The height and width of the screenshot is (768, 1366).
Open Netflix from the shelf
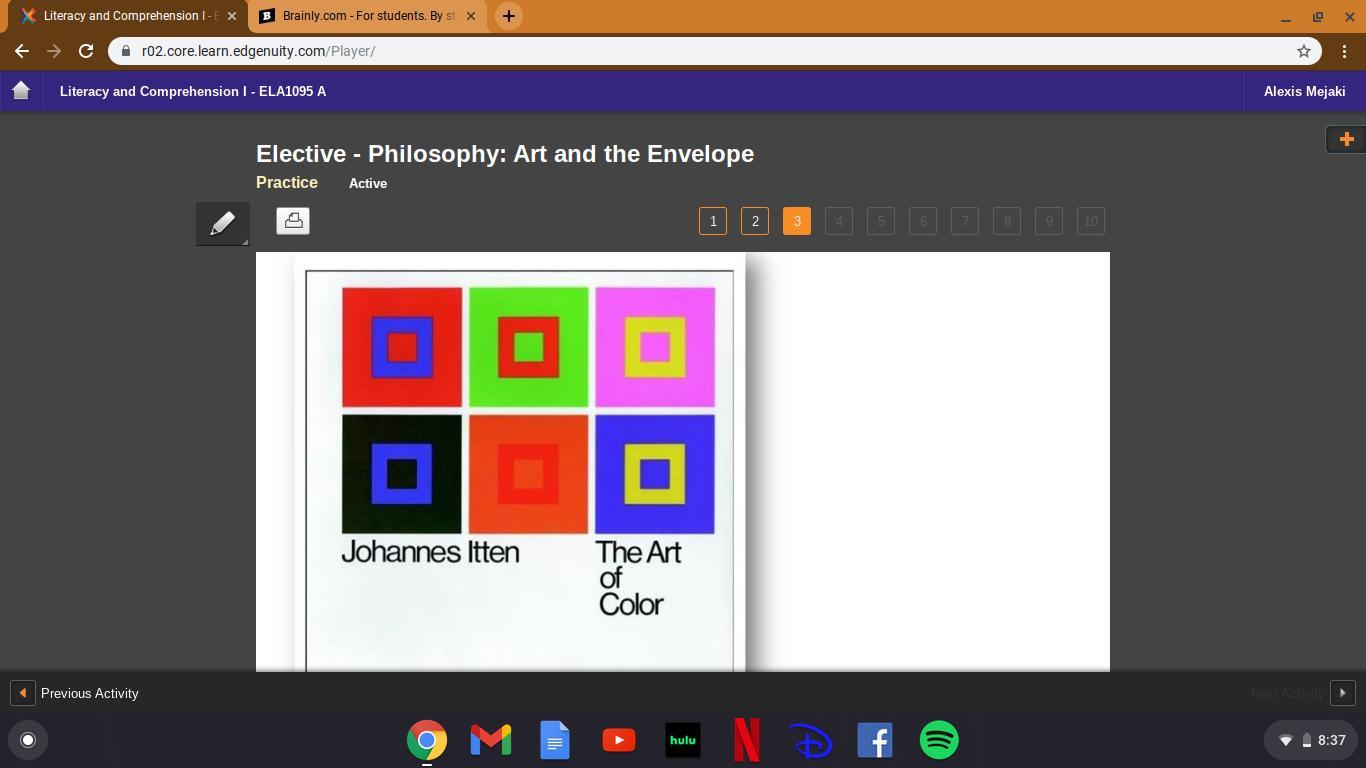(x=747, y=740)
